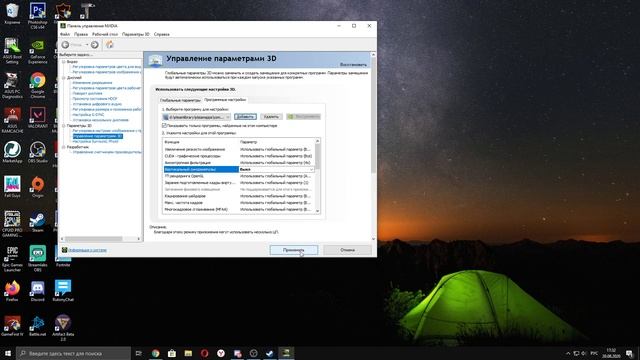Image resolution: width=640 pixels, height=360 pixels.
Task: Select the Макс. частота кадров row
Action: pos(238,203)
